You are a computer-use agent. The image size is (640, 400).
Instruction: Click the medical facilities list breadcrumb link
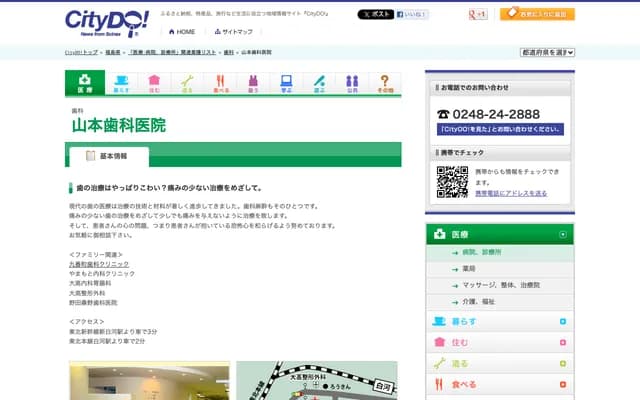(172, 52)
